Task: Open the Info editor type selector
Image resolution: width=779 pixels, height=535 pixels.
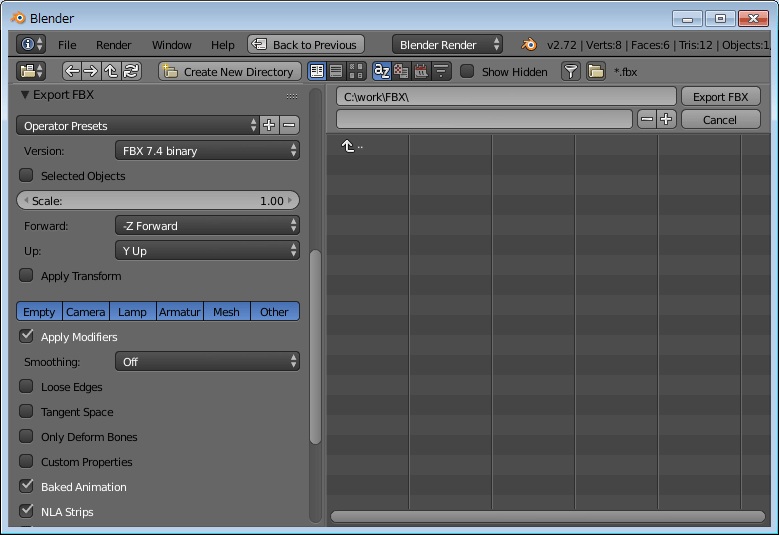Action: [31, 45]
